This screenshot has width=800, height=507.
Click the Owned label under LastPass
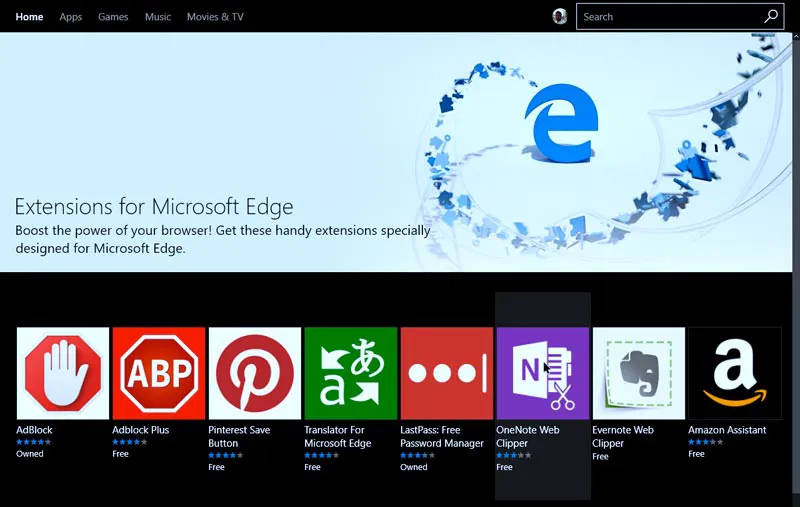tap(414, 467)
